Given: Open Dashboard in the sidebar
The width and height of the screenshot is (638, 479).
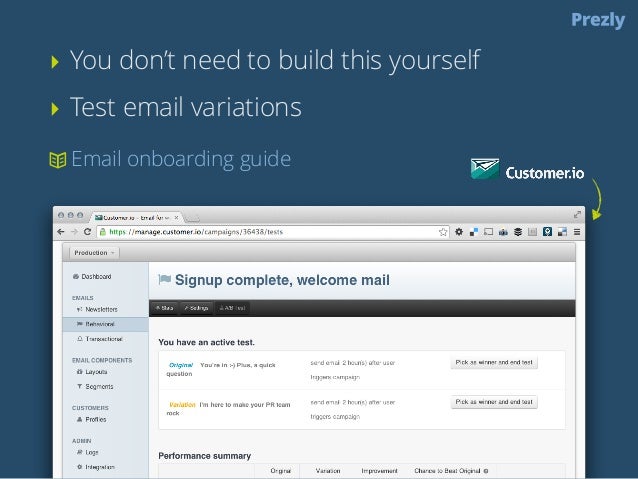Looking at the screenshot, I should tap(92, 276).
